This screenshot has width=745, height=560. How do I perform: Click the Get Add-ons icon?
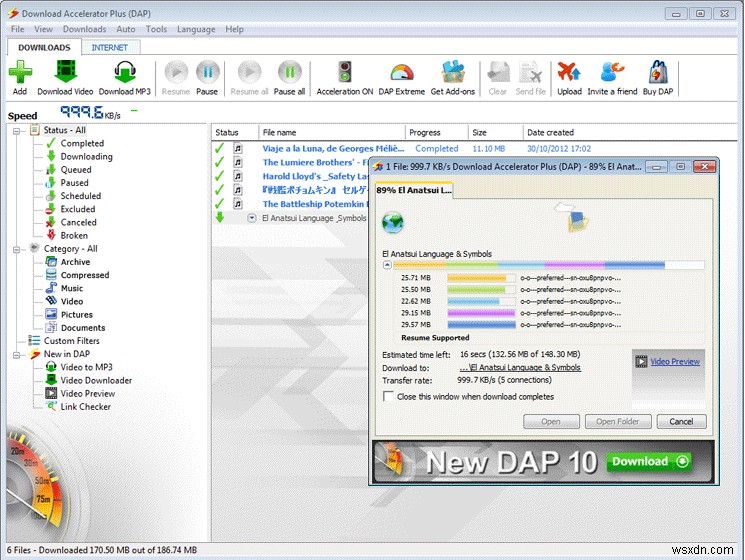click(452, 73)
